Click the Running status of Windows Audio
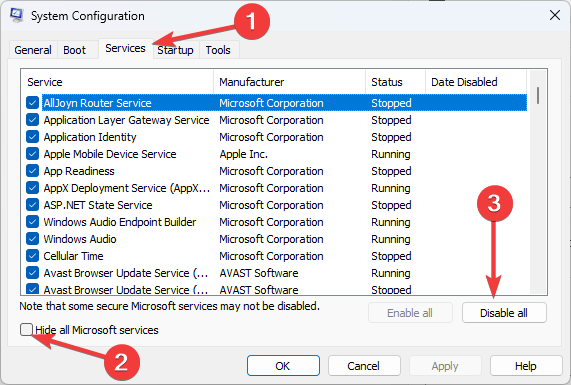The height and width of the screenshot is (385, 571). [391, 239]
